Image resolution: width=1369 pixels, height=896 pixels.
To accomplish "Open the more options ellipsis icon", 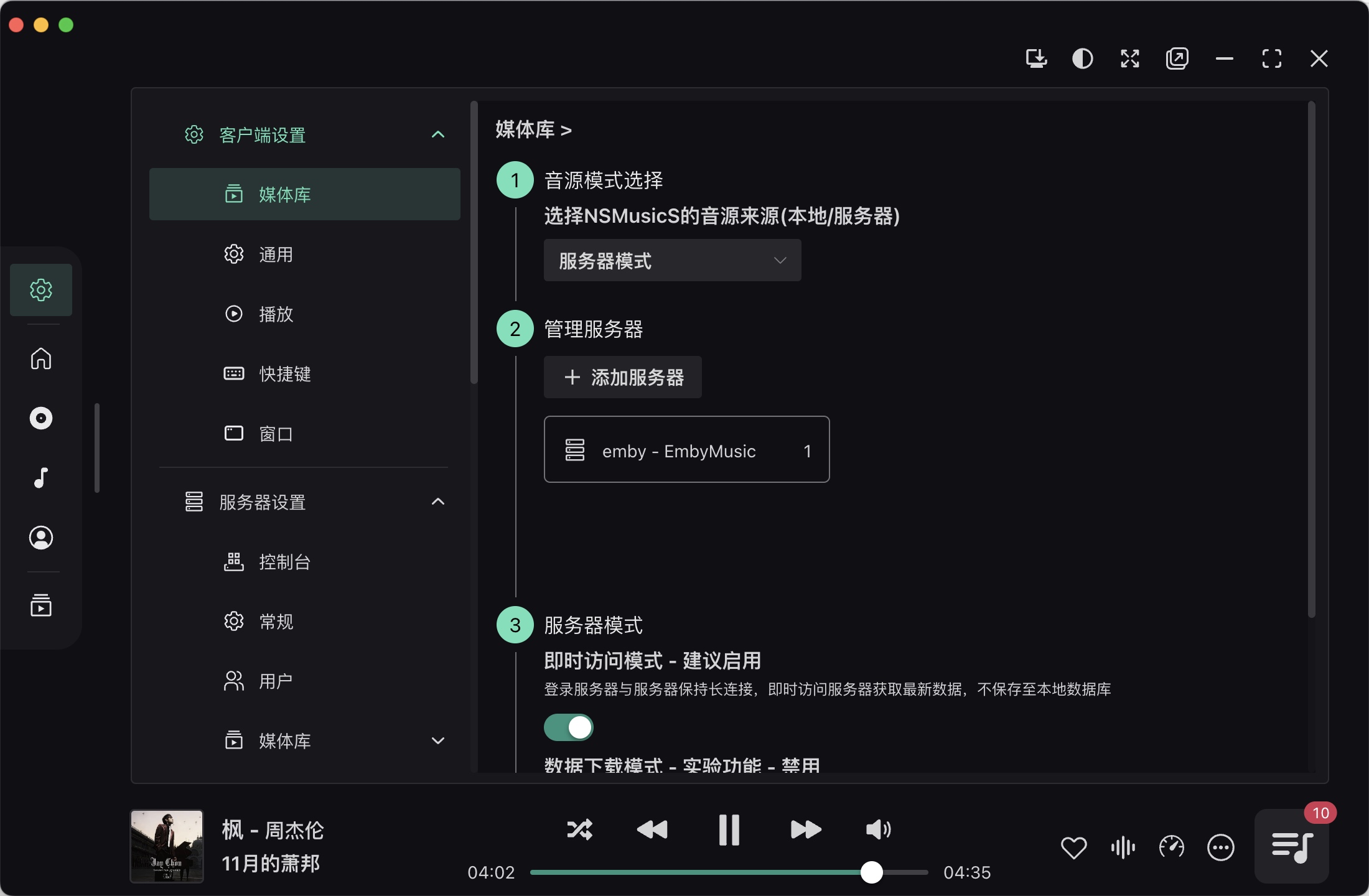I will point(1221,847).
